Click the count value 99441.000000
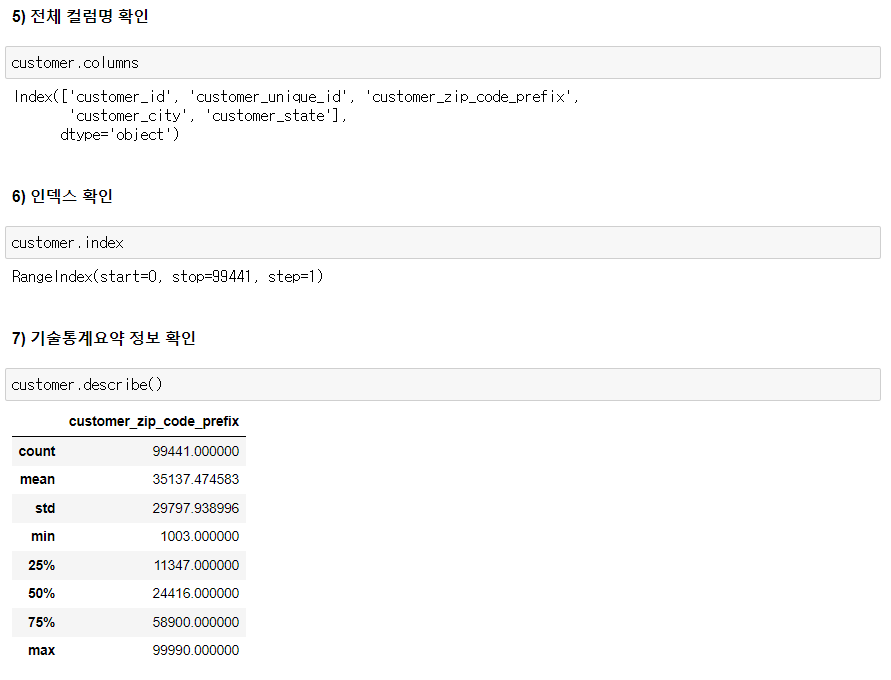This screenshot has height=680, width=891. click(195, 451)
